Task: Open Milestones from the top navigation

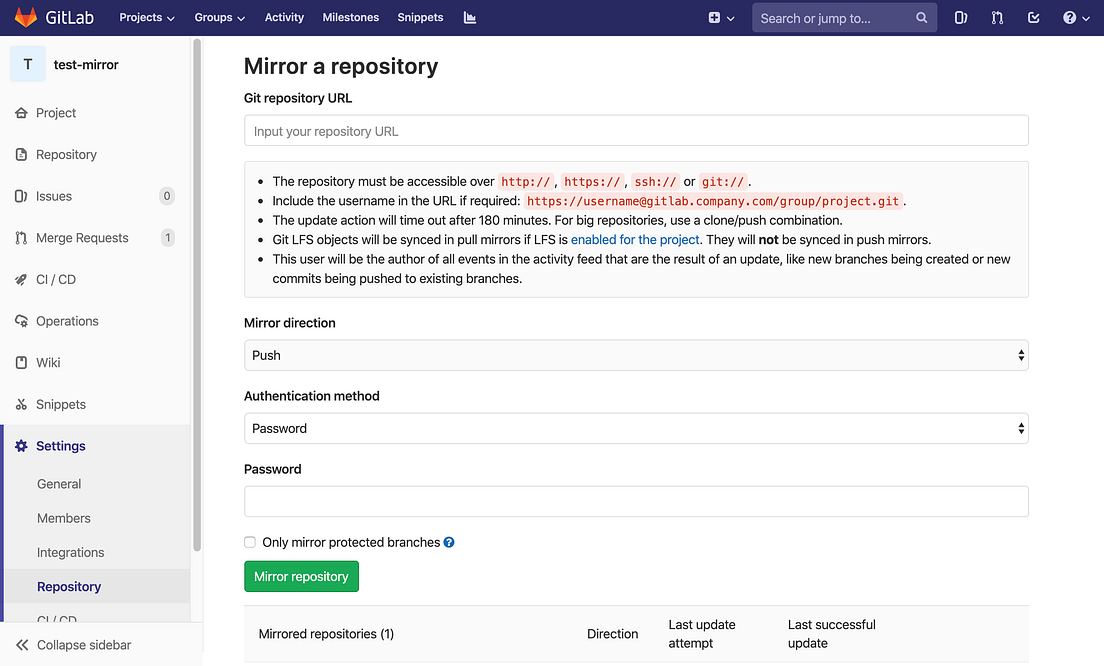Action: 351,17
